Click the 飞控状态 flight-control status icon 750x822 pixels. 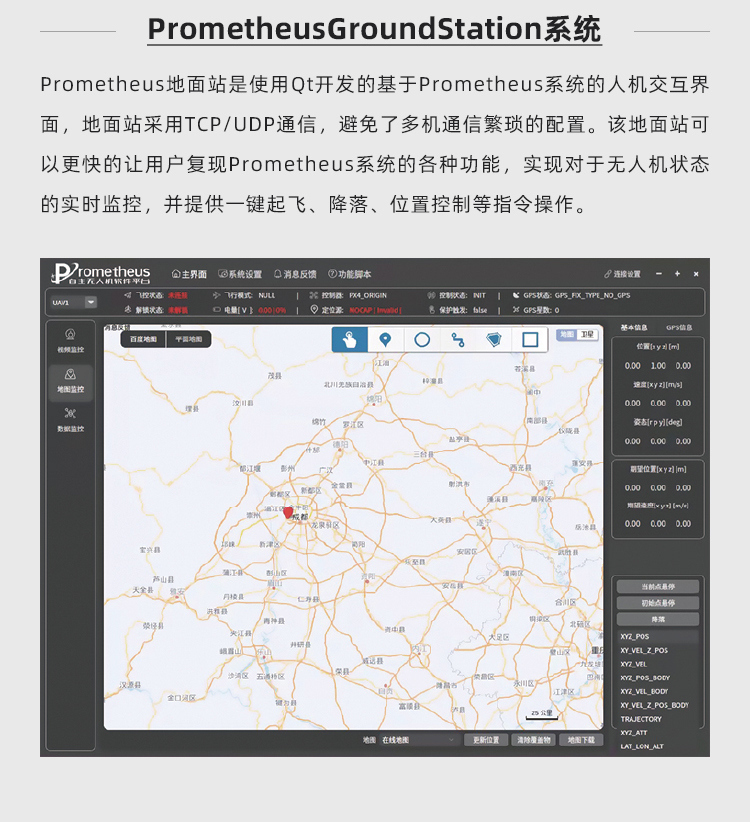tap(127, 295)
